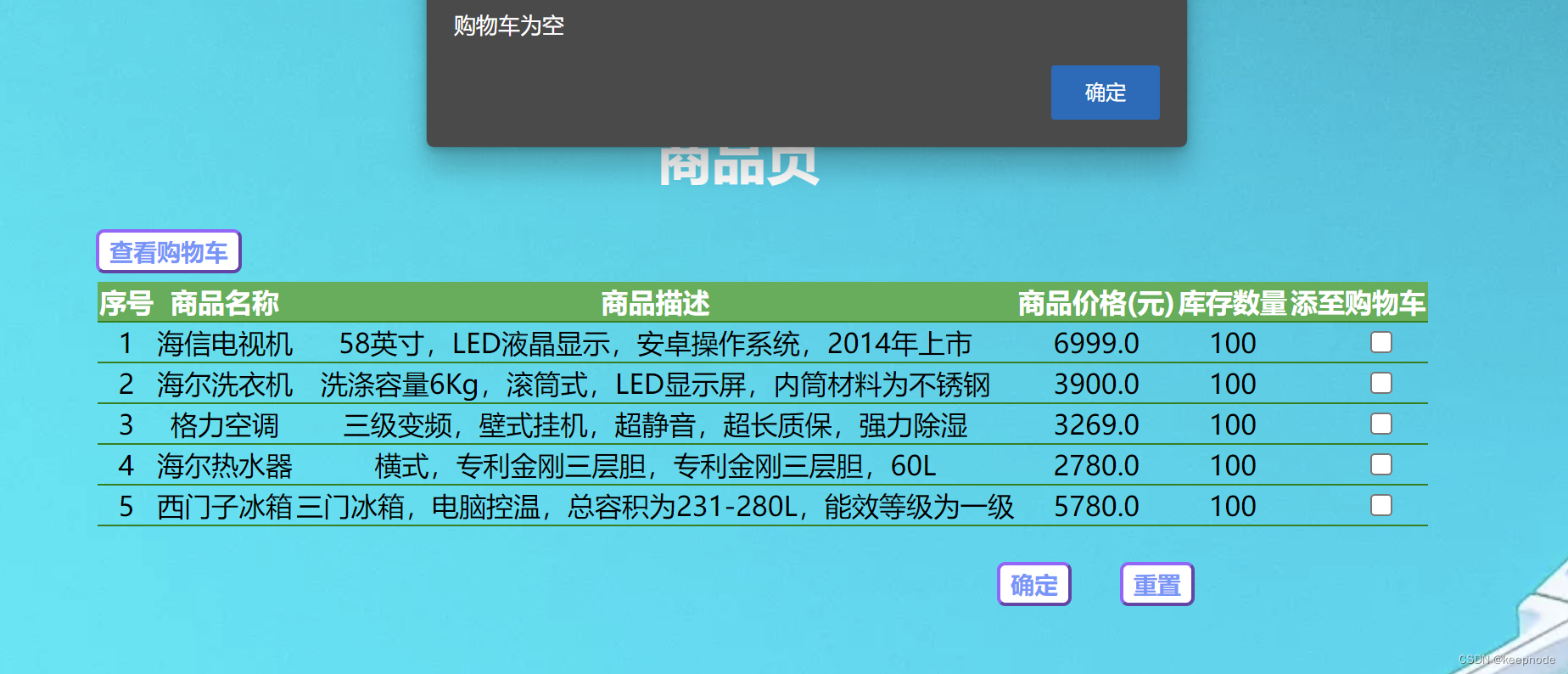This screenshot has height=674, width=1568.
Task: Select the checkbox in the 格力空调 row
Action: [x=1381, y=424]
